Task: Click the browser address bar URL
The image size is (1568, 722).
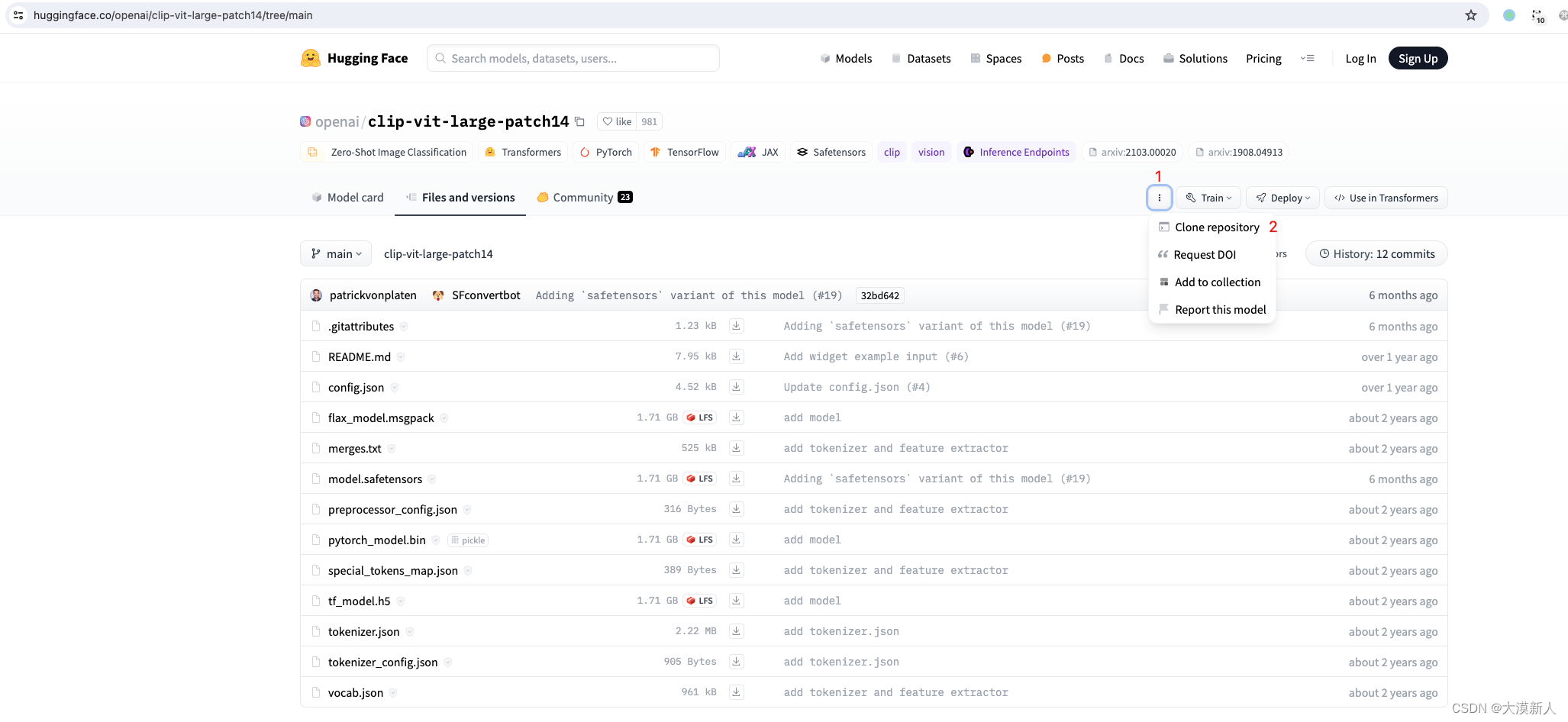Action: (173, 15)
